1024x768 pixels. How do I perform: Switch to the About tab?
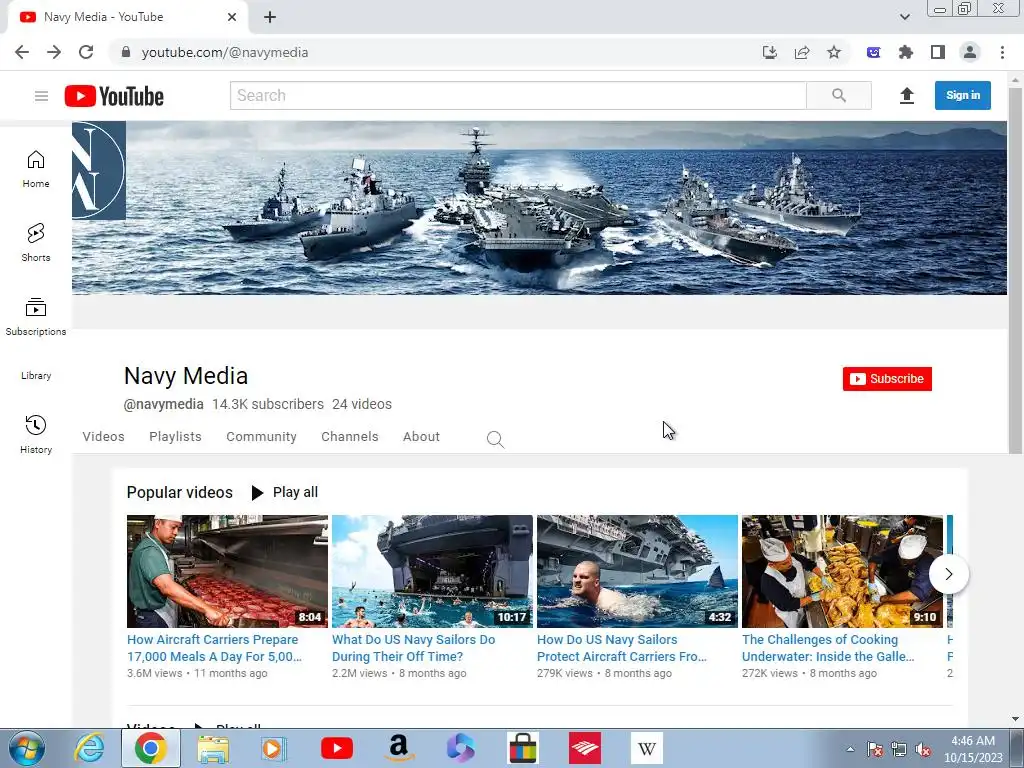(421, 437)
